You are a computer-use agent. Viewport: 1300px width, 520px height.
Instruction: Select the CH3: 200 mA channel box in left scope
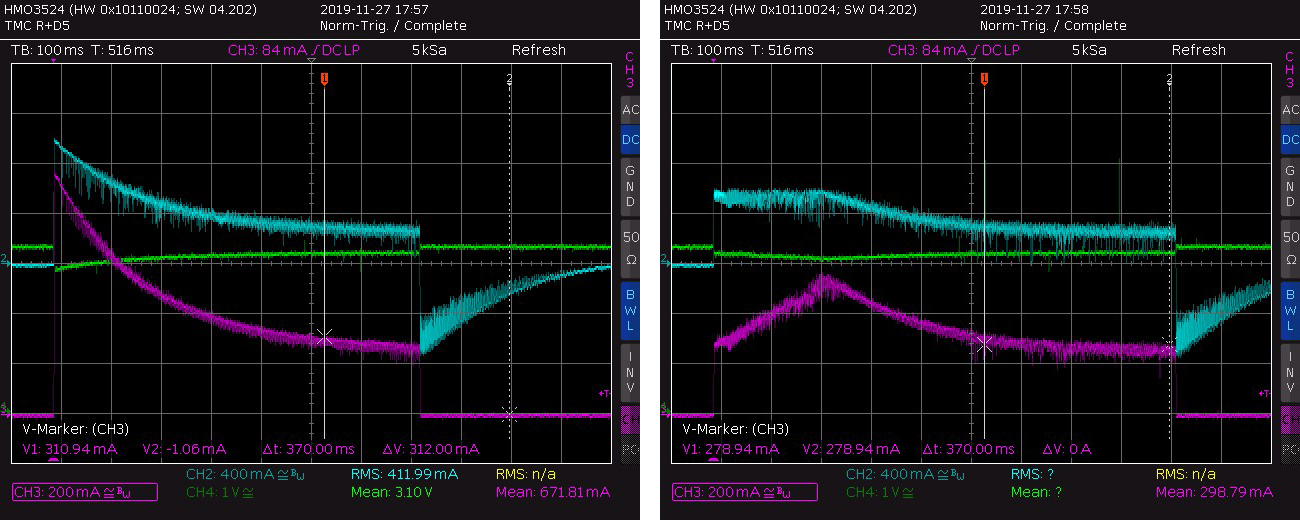pos(85,492)
